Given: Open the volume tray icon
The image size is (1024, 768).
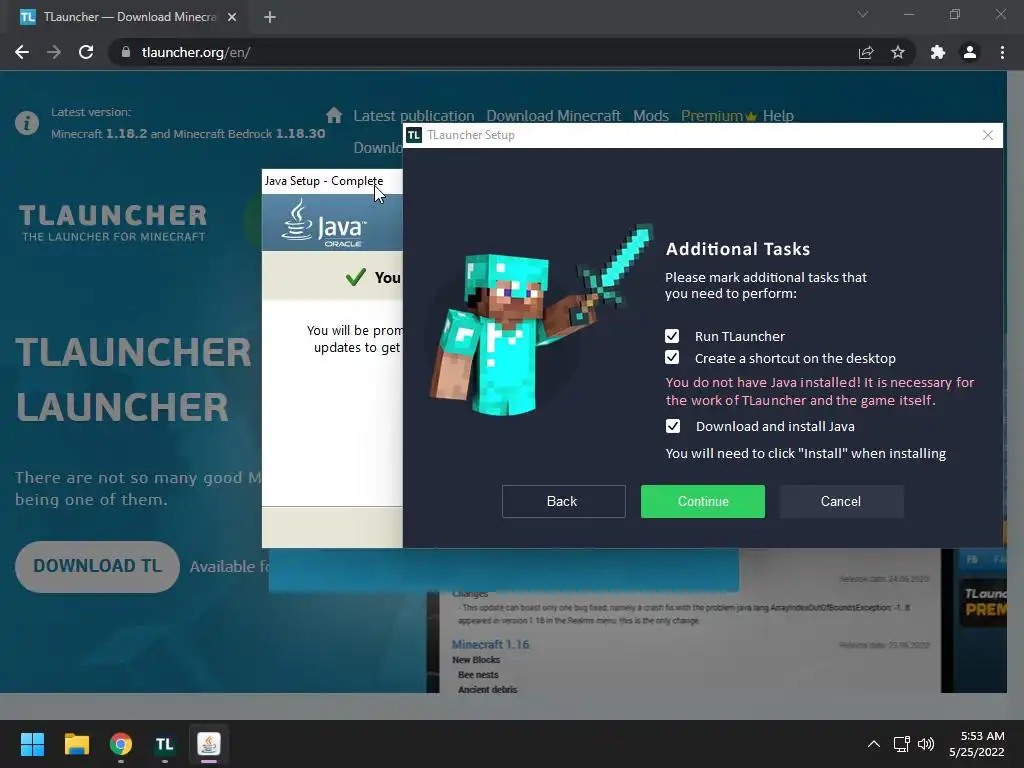Looking at the screenshot, I should coord(926,744).
